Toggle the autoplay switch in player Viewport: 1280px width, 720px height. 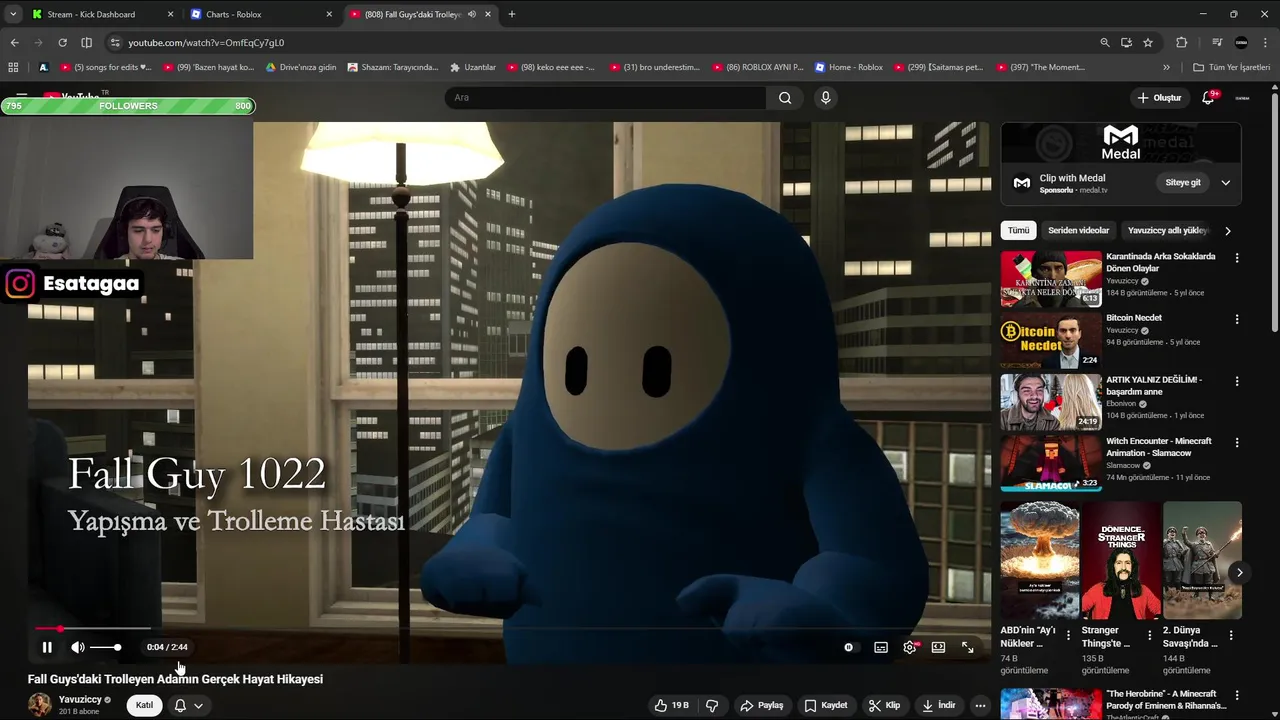point(849,647)
